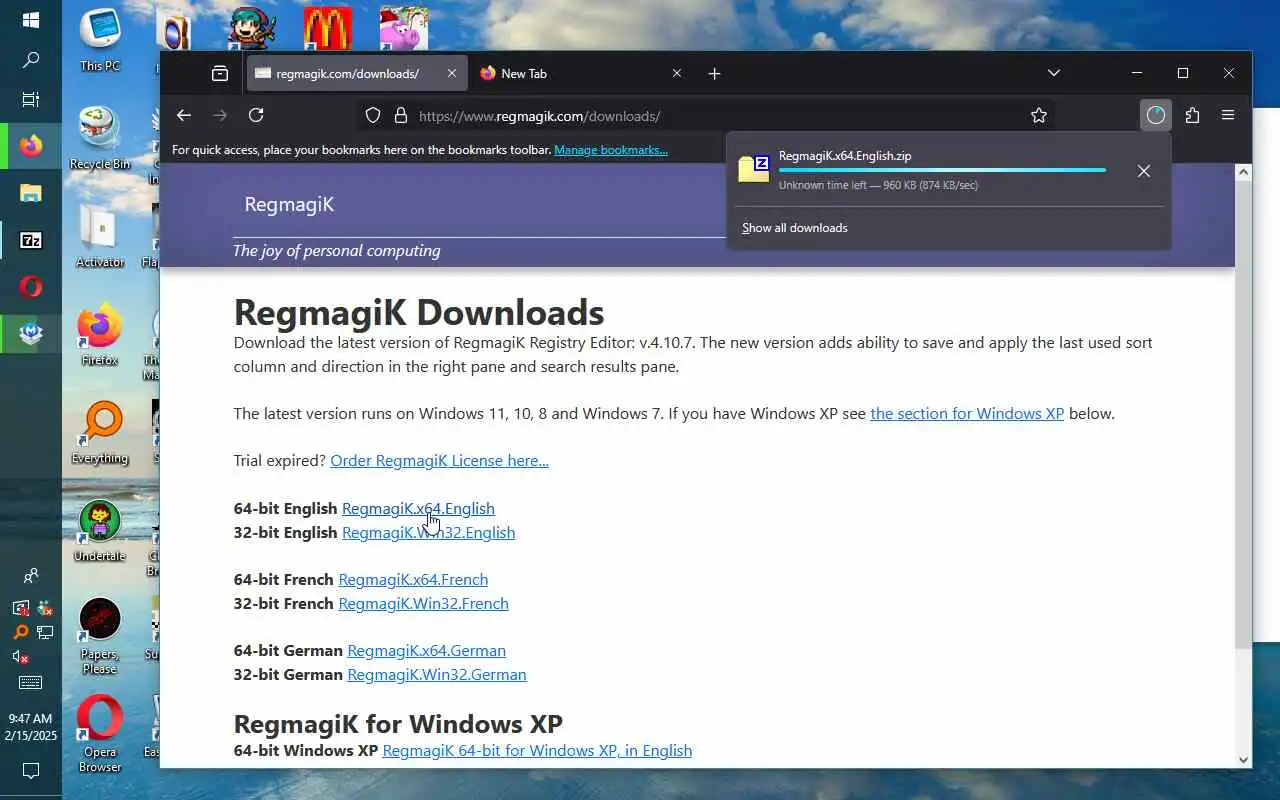Image resolution: width=1280 pixels, height=800 pixels.
Task: Open the notification center icon
Action: [x=31, y=771]
